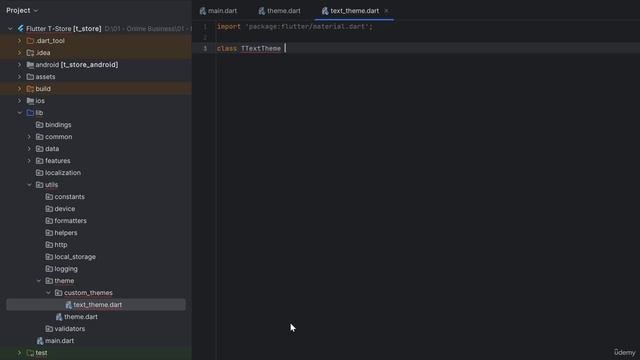Select android [t_store_android] module
The image size is (640, 360).
click(77, 64)
